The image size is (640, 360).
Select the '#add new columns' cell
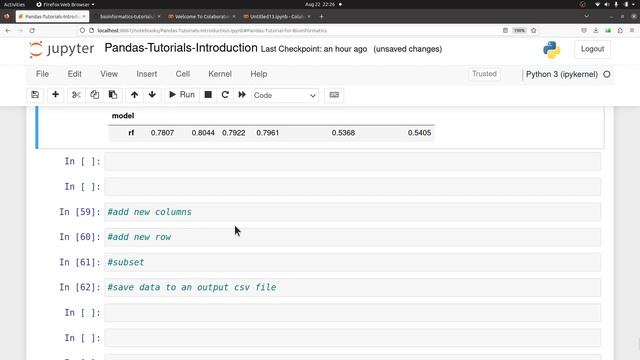(352, 212)
